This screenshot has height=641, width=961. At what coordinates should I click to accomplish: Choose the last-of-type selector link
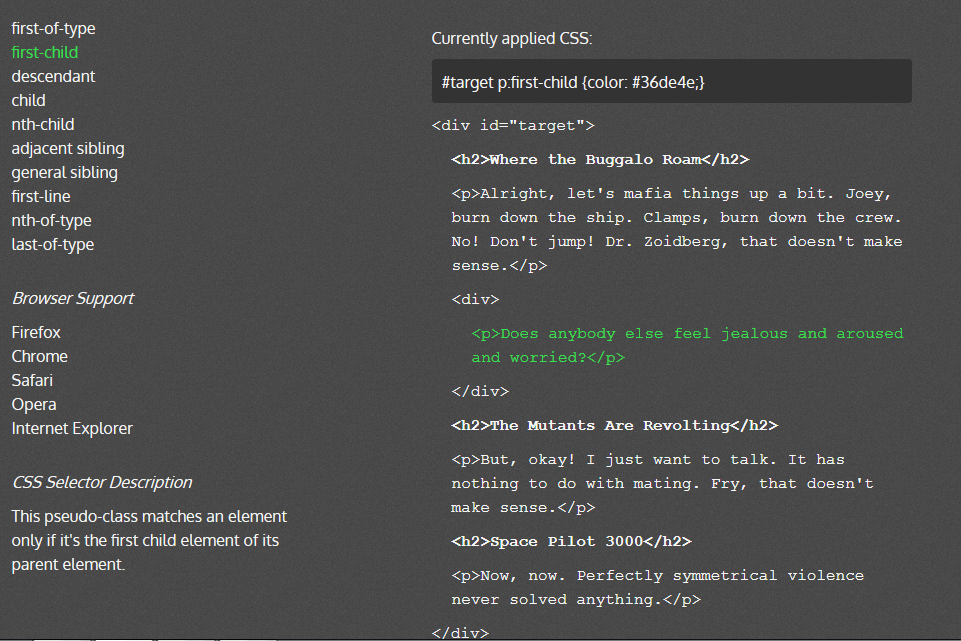[x=53, y=245]
